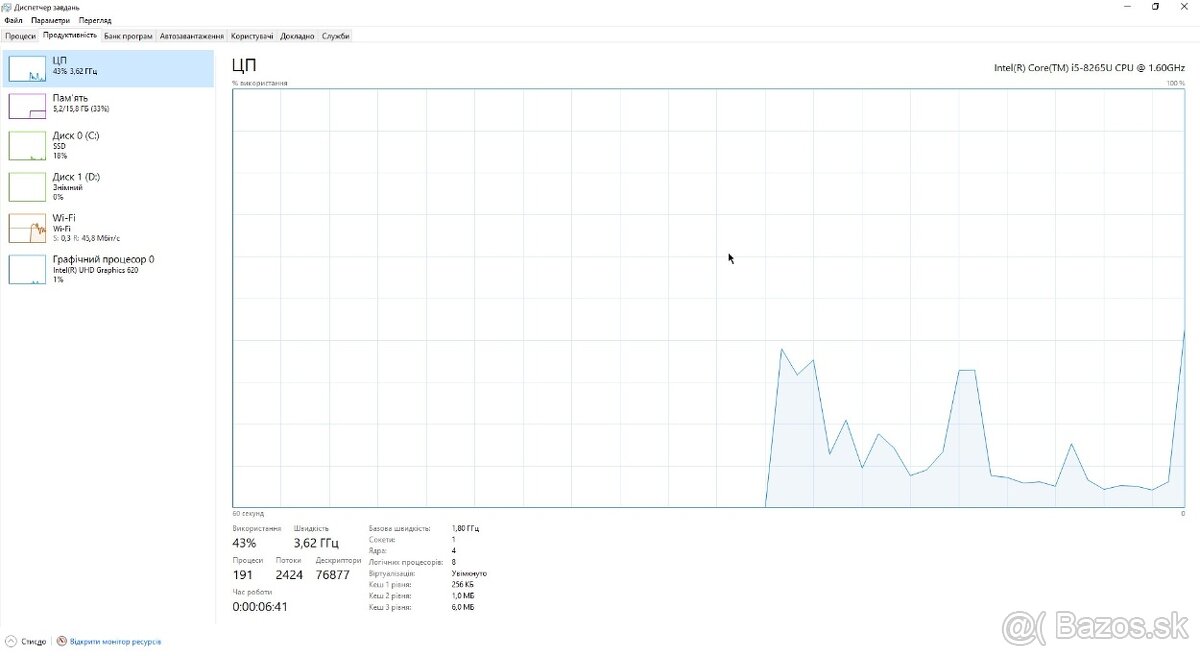Open the Користувачі tab
The width and height of the screenshot is (1200, 656).
[x=251, y=35]
